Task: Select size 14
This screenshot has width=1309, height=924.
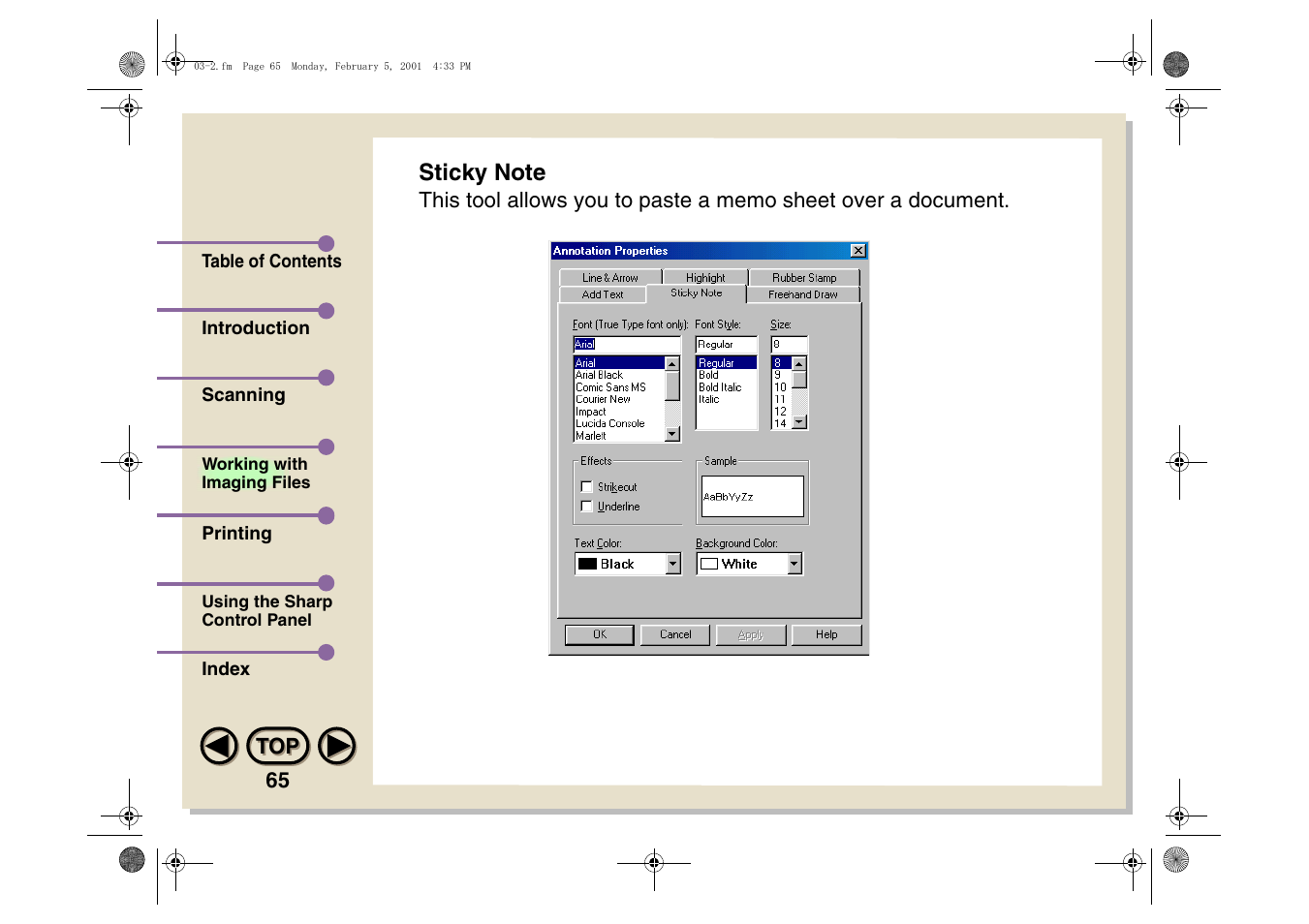Action: pyautogui.click(x=782, y=423)
